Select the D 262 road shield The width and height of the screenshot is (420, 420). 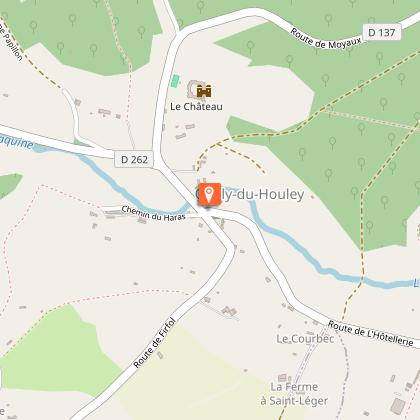134,159
